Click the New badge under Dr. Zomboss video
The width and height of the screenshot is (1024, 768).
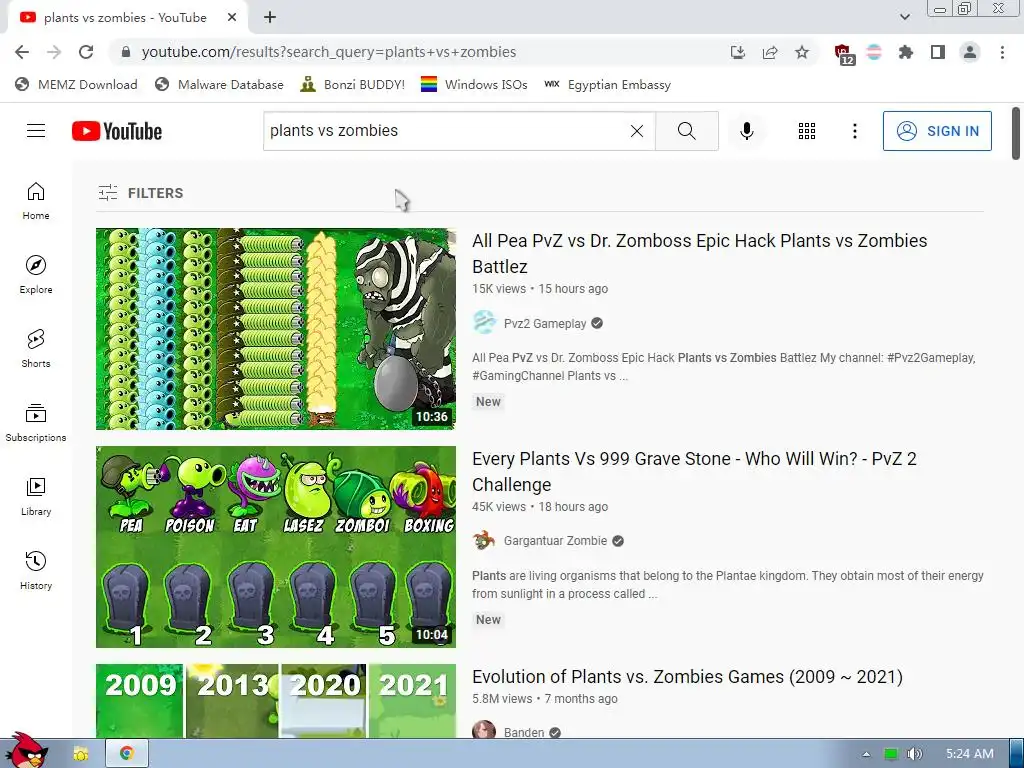pos(488,402)
